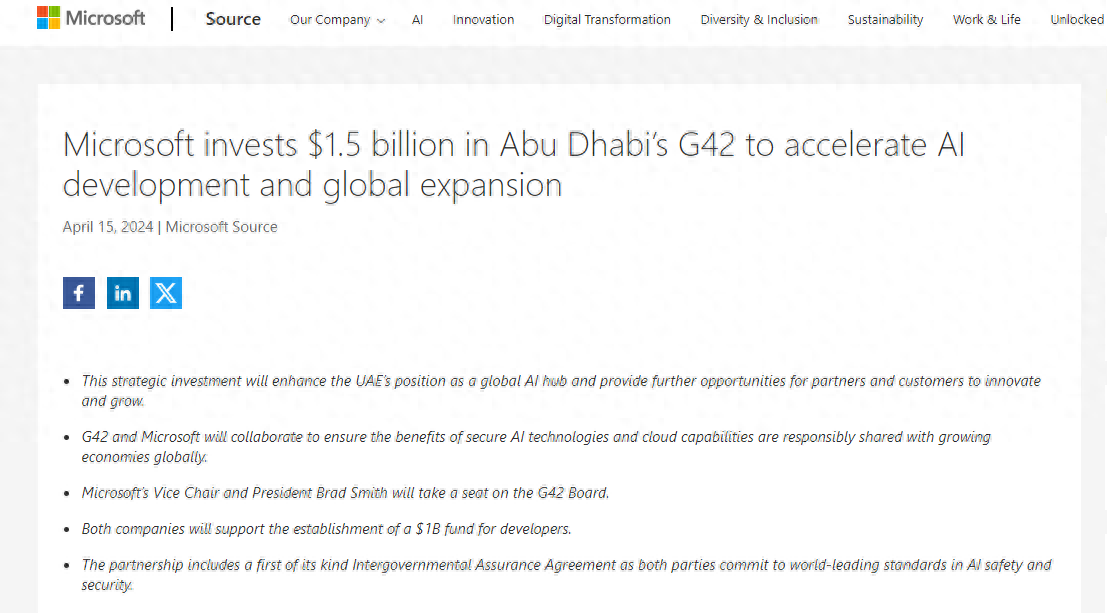Click the bullet about the $1B developer fund
Screen dimensions: 1107x613
point(326,529)
